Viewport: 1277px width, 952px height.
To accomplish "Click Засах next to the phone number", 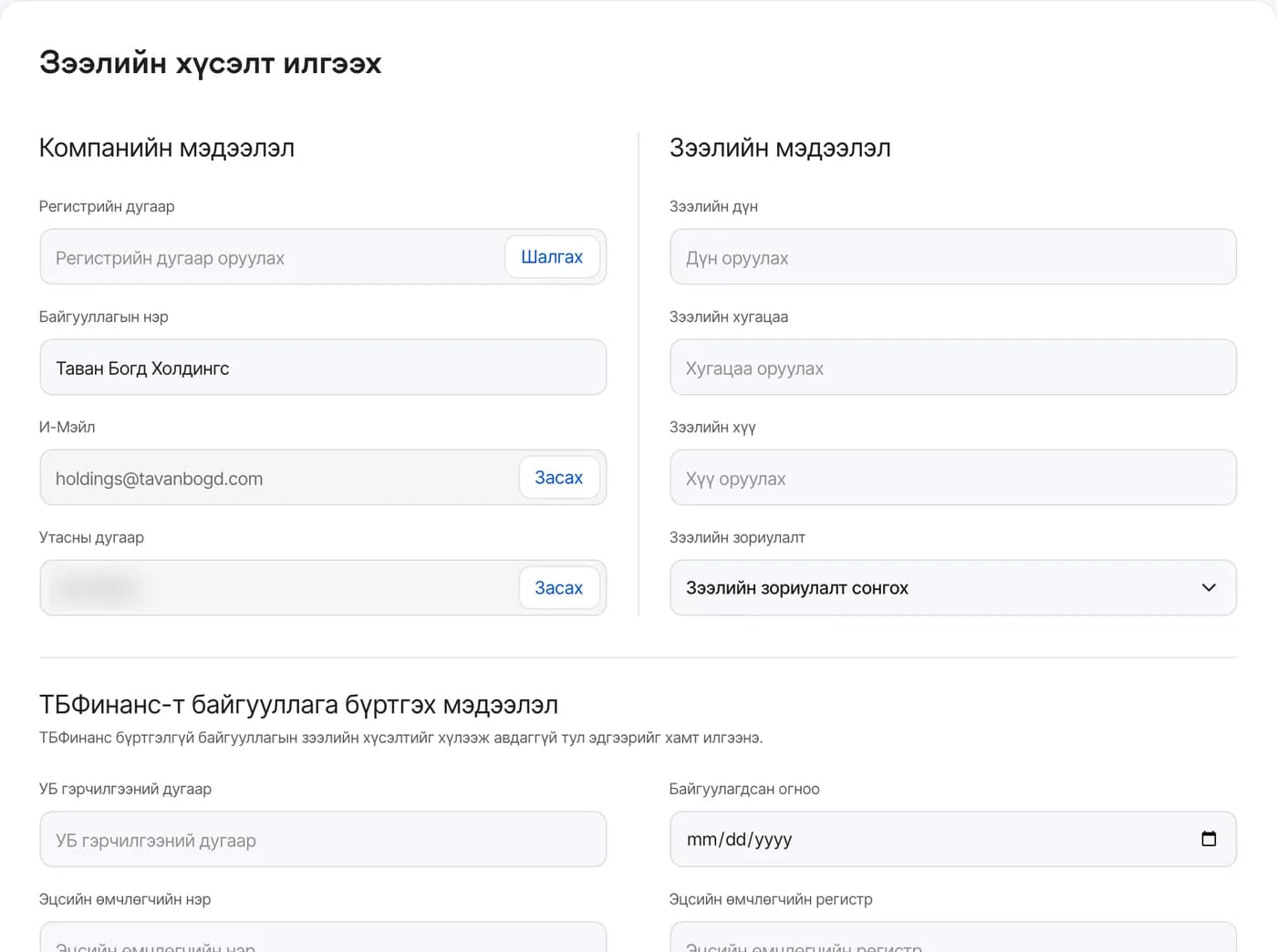I will [x=558, y=588].
